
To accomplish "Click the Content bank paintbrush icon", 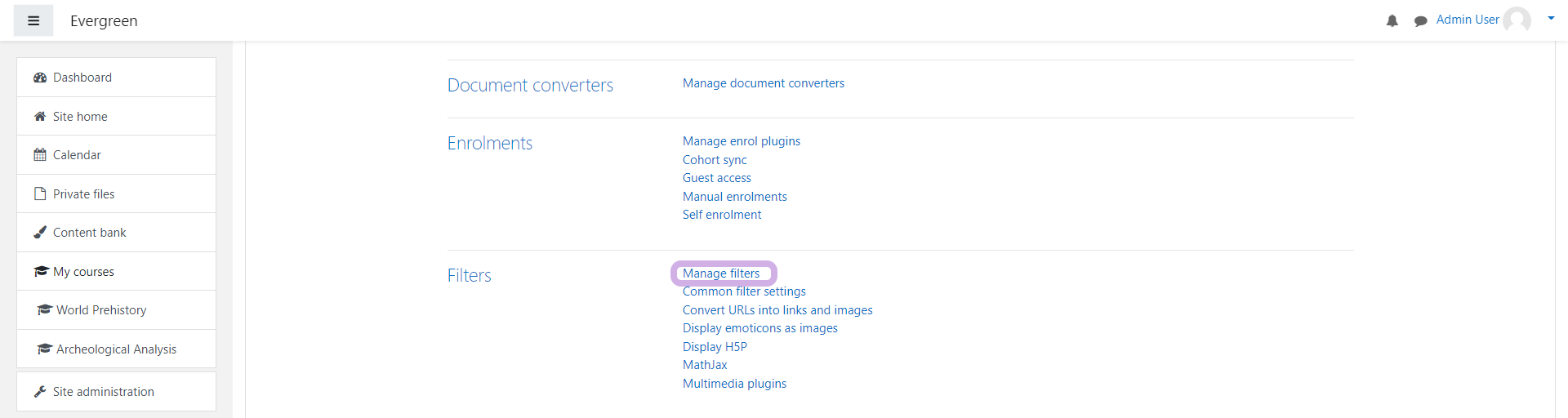I will pos(40,233).
